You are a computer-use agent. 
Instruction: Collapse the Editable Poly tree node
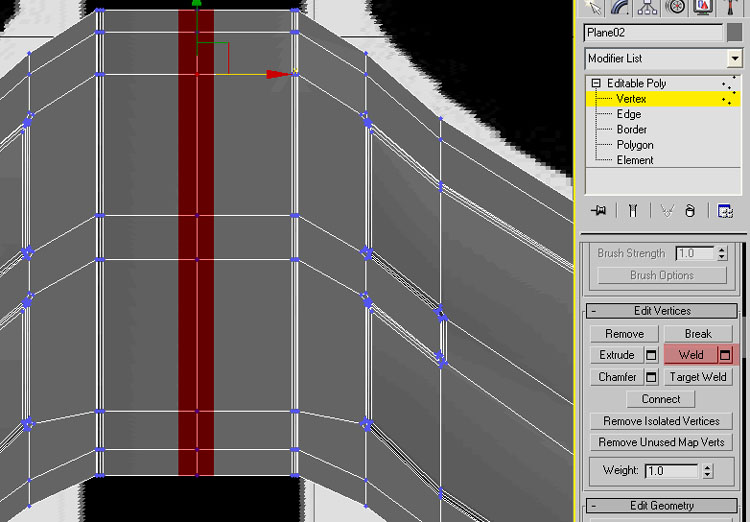pyautogui.click(x=596, y=83)
